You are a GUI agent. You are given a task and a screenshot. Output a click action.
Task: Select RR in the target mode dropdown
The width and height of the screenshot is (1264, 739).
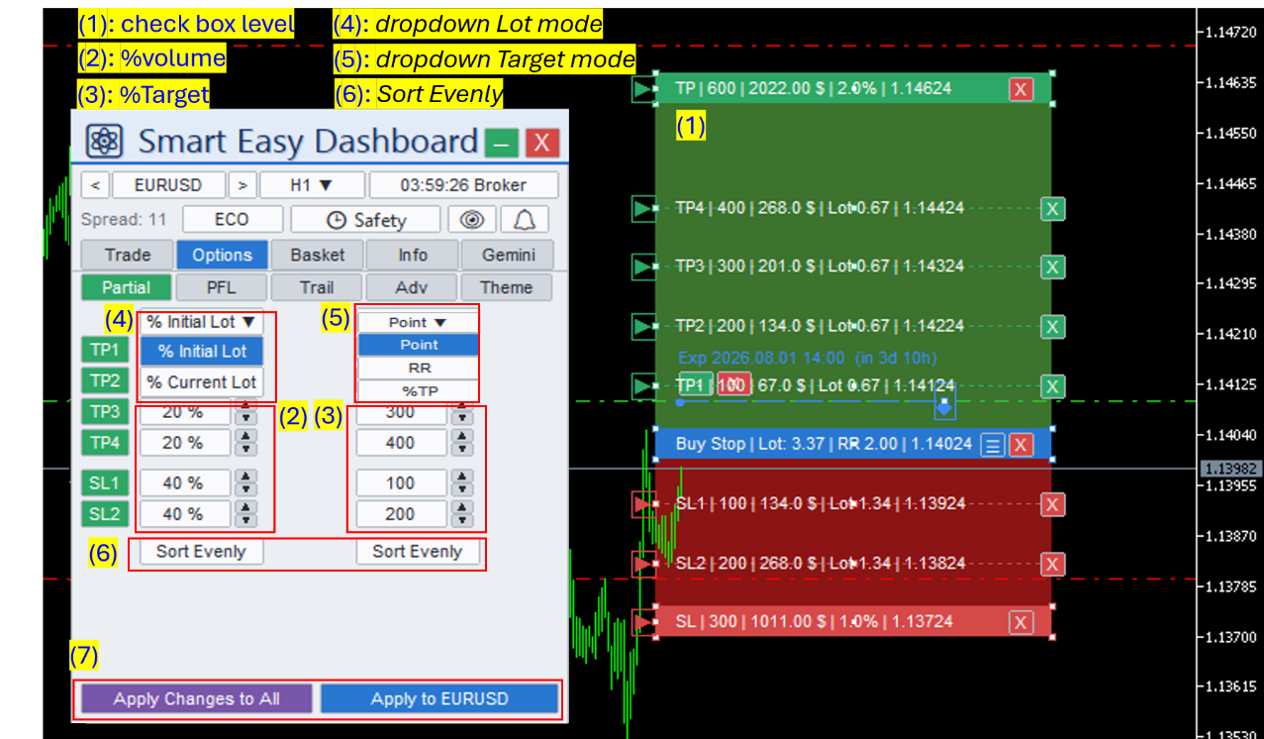pos(419,368)
